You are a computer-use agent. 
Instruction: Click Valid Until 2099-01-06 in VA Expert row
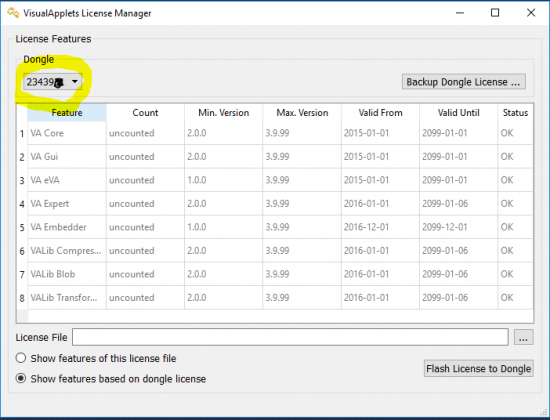pyautogui.click(x=458, y=204)
